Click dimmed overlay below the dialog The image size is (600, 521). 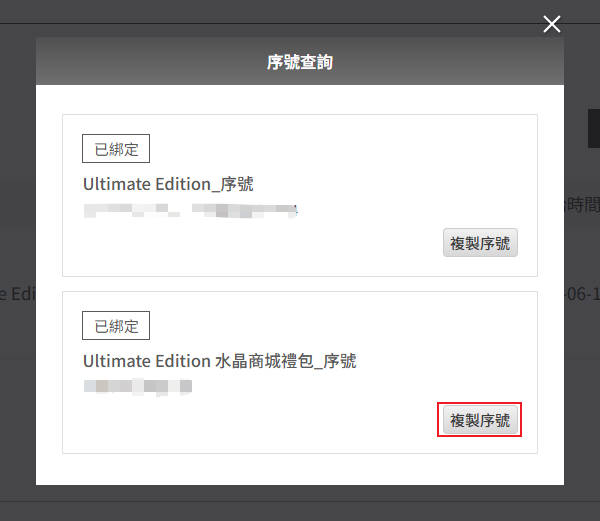(x=300, y=503)
